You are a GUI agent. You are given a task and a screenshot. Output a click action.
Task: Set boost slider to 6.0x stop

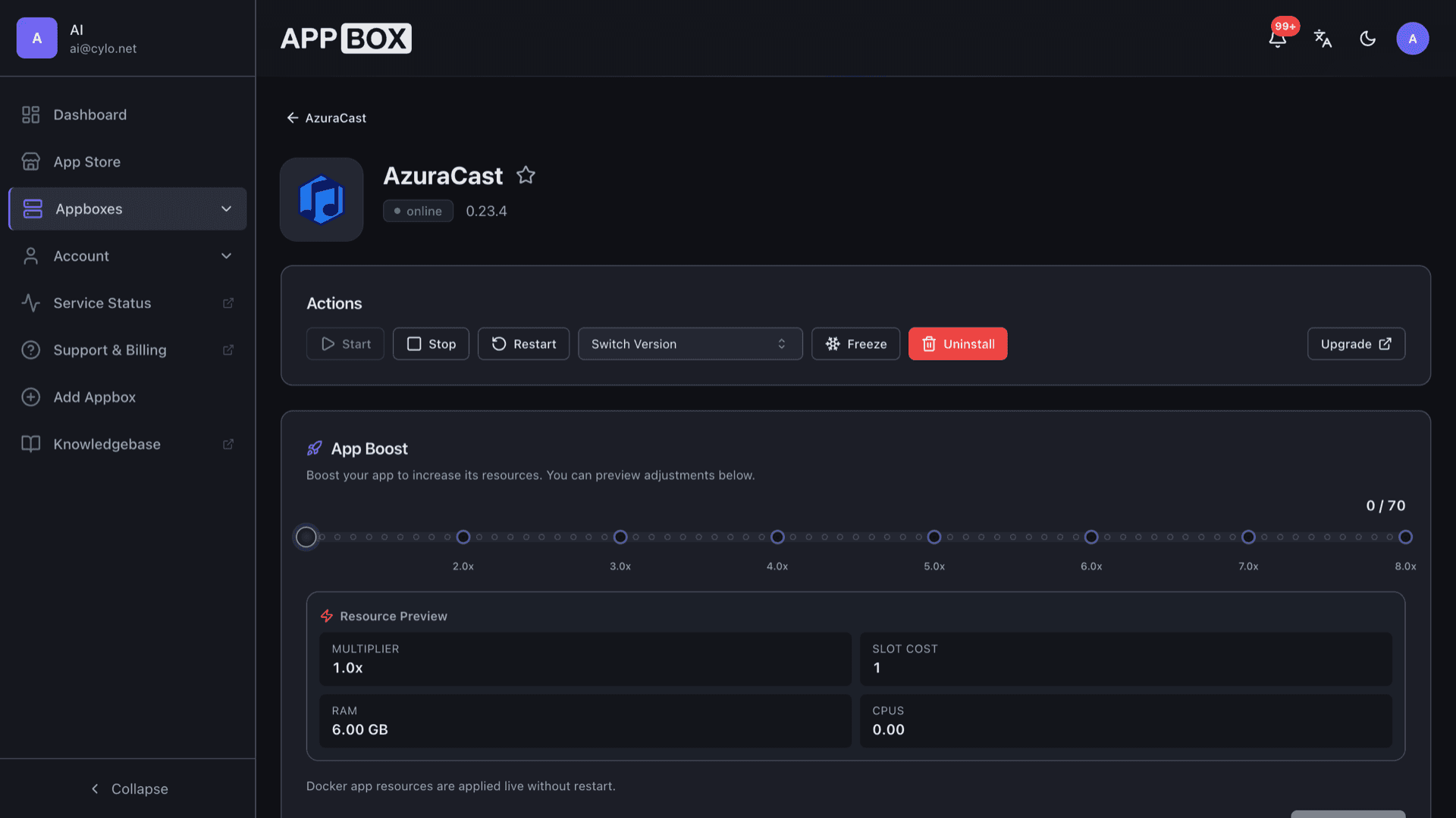point(1091,537)
